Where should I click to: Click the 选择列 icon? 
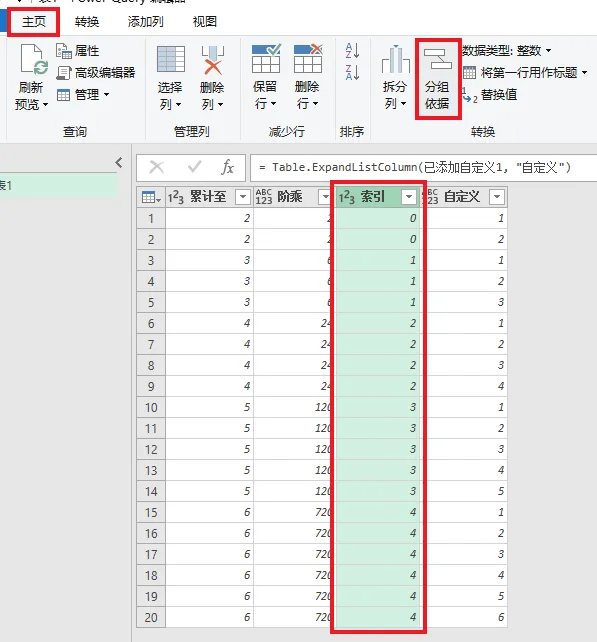click(x=171, y=59)
